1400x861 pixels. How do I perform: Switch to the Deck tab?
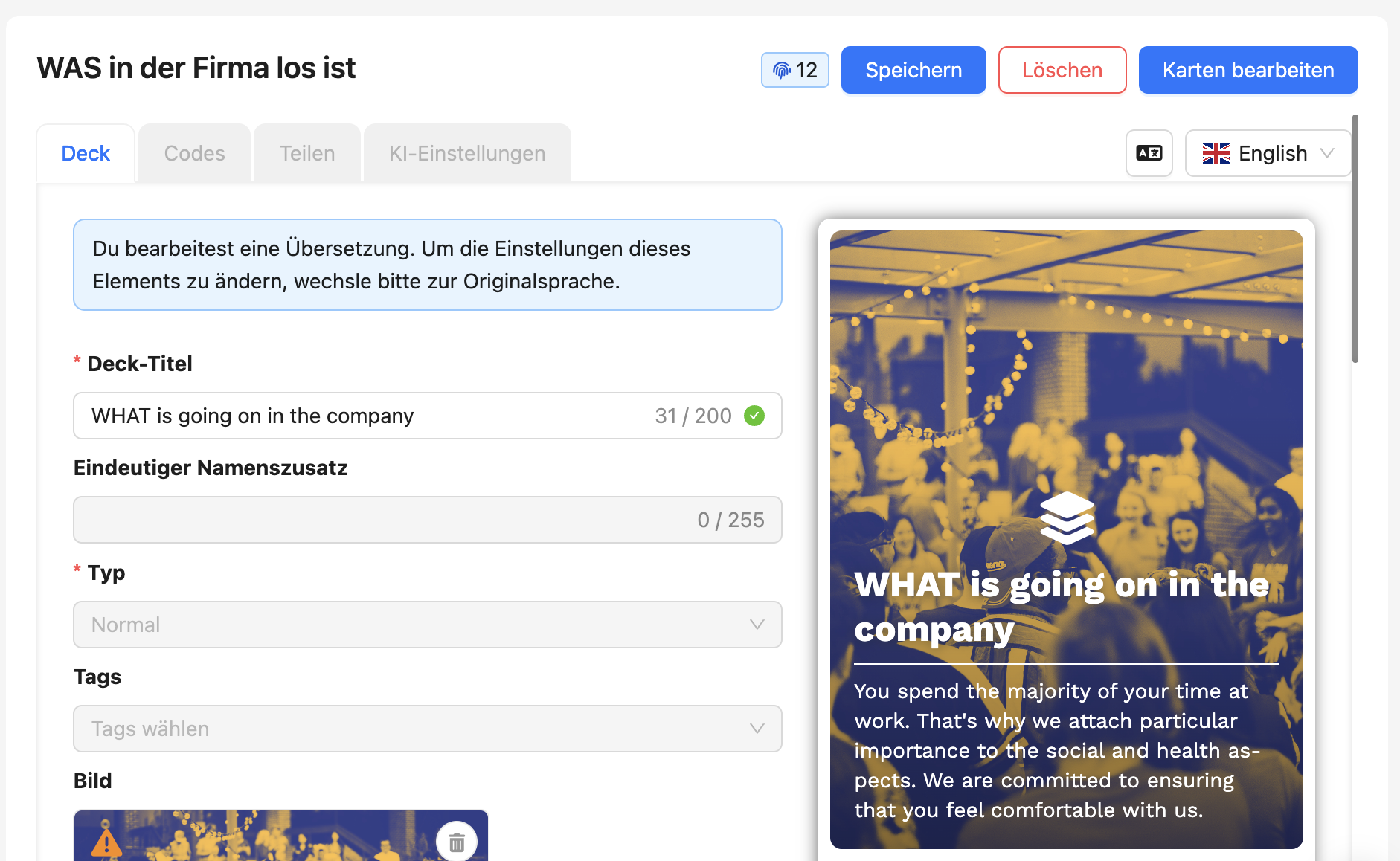[x=86, y=153]
